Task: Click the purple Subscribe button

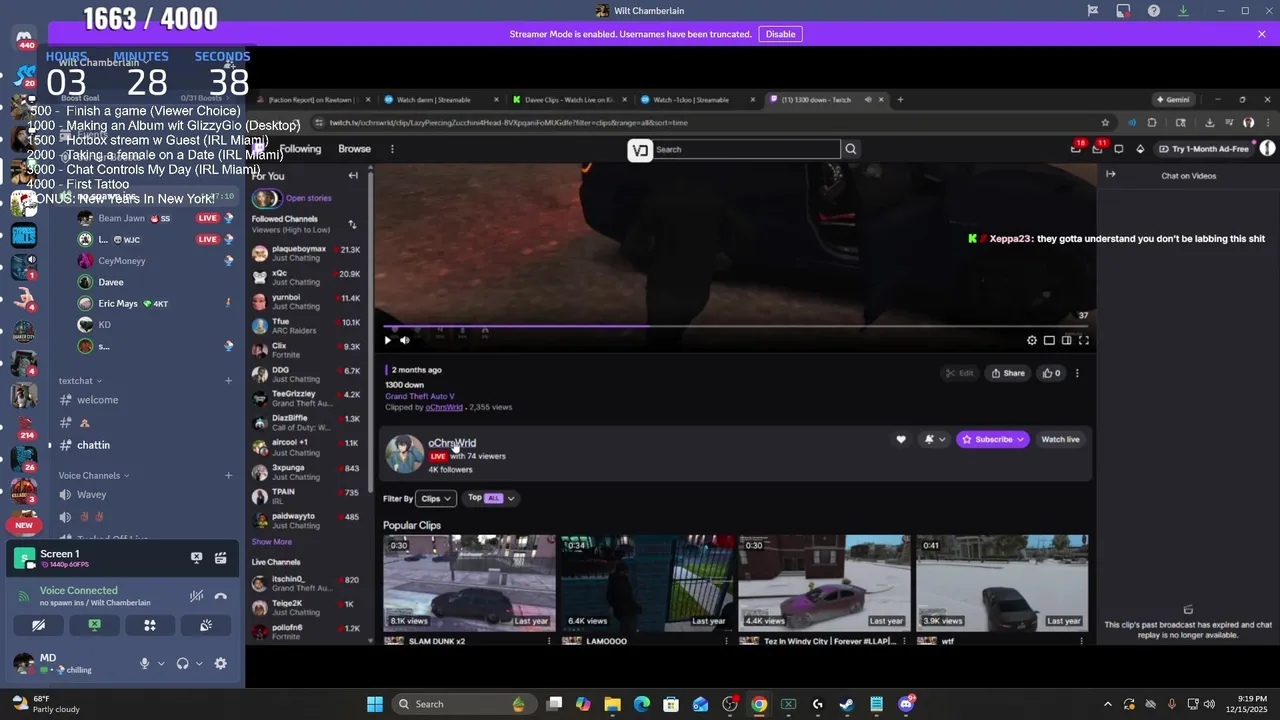Action: tap(993, 439)
